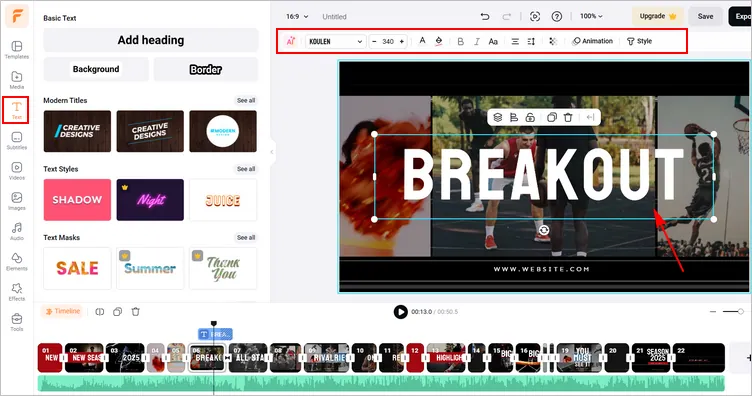Change the text color with A icon

tap(422, 41)
